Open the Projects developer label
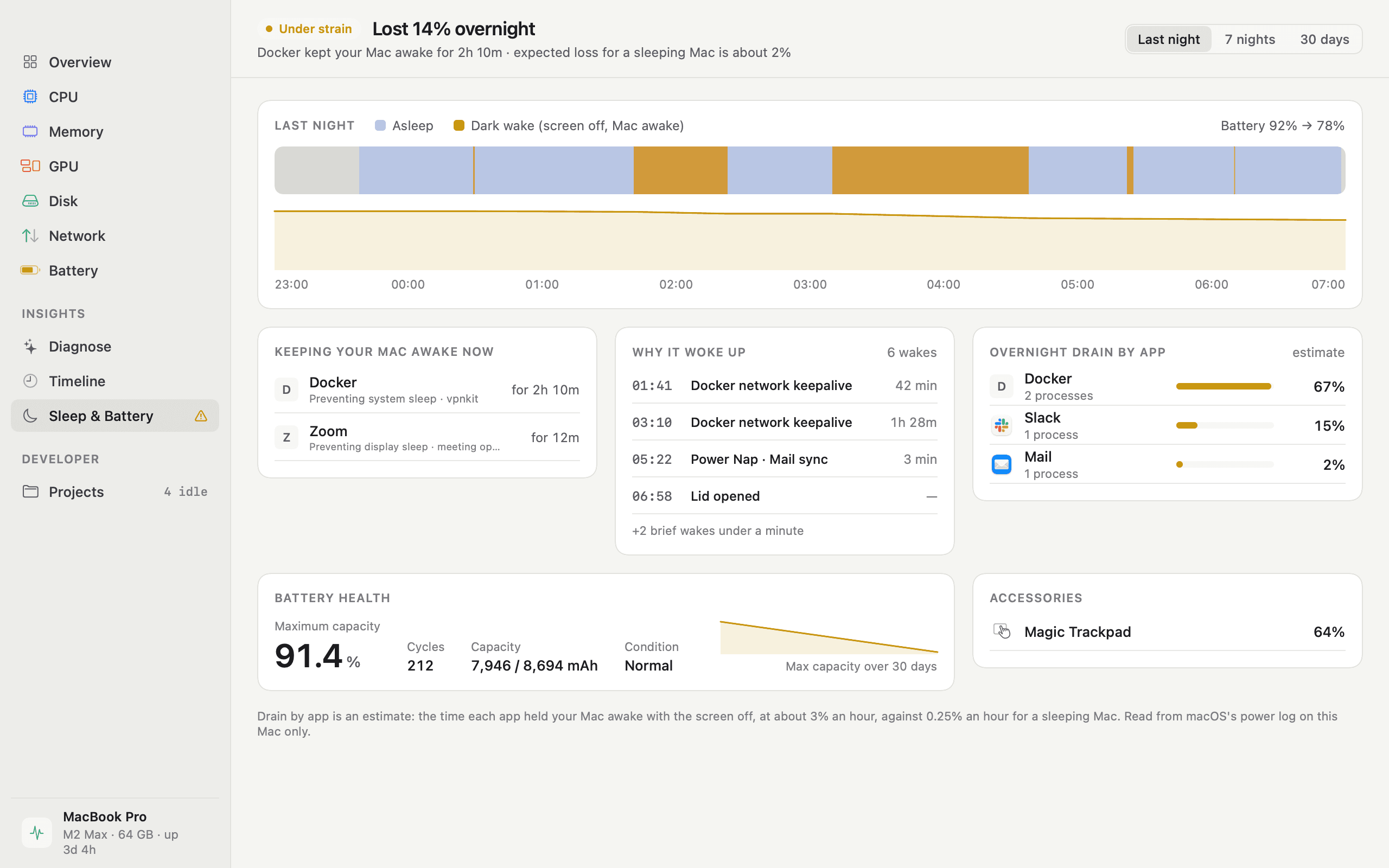Screen dimensions: 1389x868 [77, 492]
